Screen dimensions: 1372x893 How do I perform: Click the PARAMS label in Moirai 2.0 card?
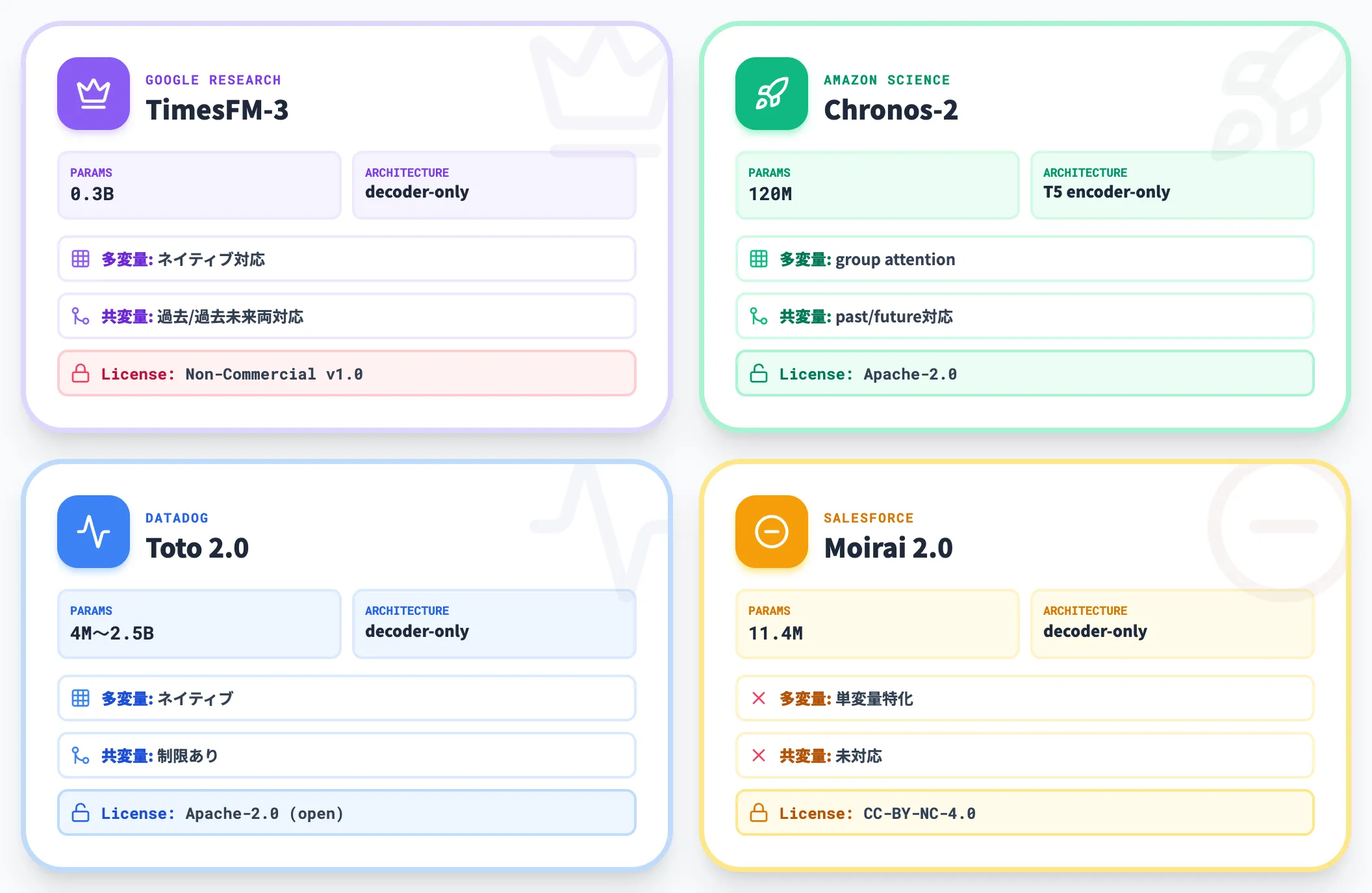coord(769,611)
